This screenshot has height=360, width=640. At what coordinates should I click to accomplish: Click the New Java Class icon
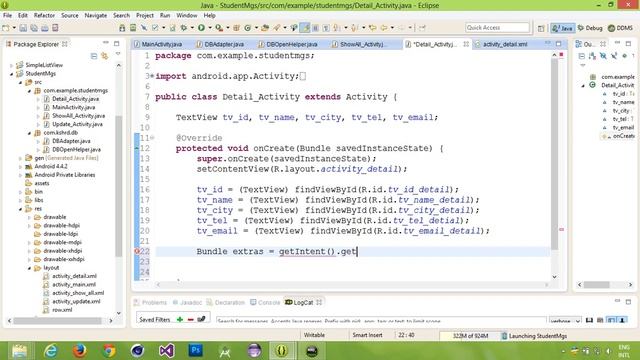click(x=247, y=28)
